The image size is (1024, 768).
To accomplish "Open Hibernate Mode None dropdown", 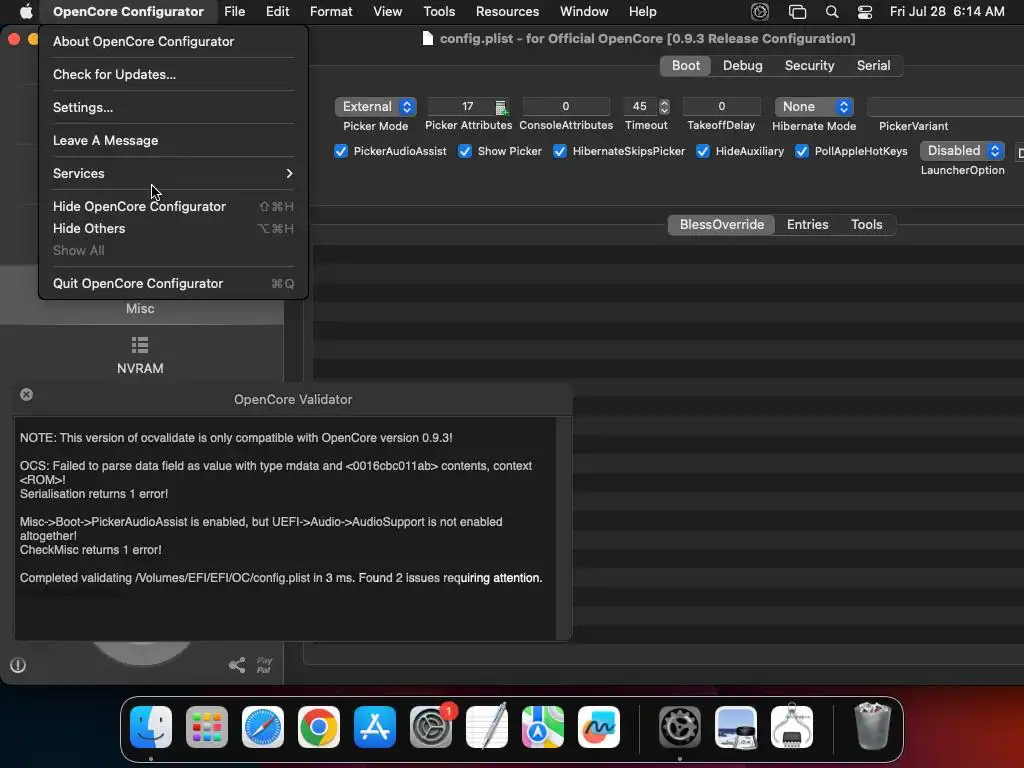I will pos(814,106).
